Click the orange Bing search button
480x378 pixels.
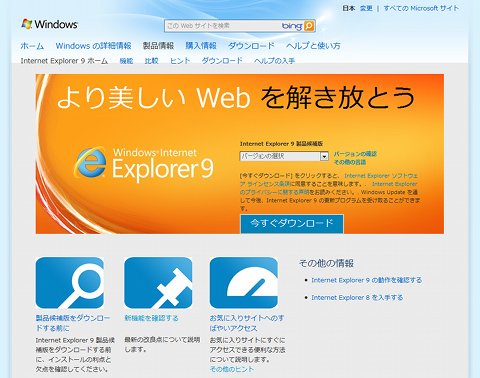click(x=309, y=26)
